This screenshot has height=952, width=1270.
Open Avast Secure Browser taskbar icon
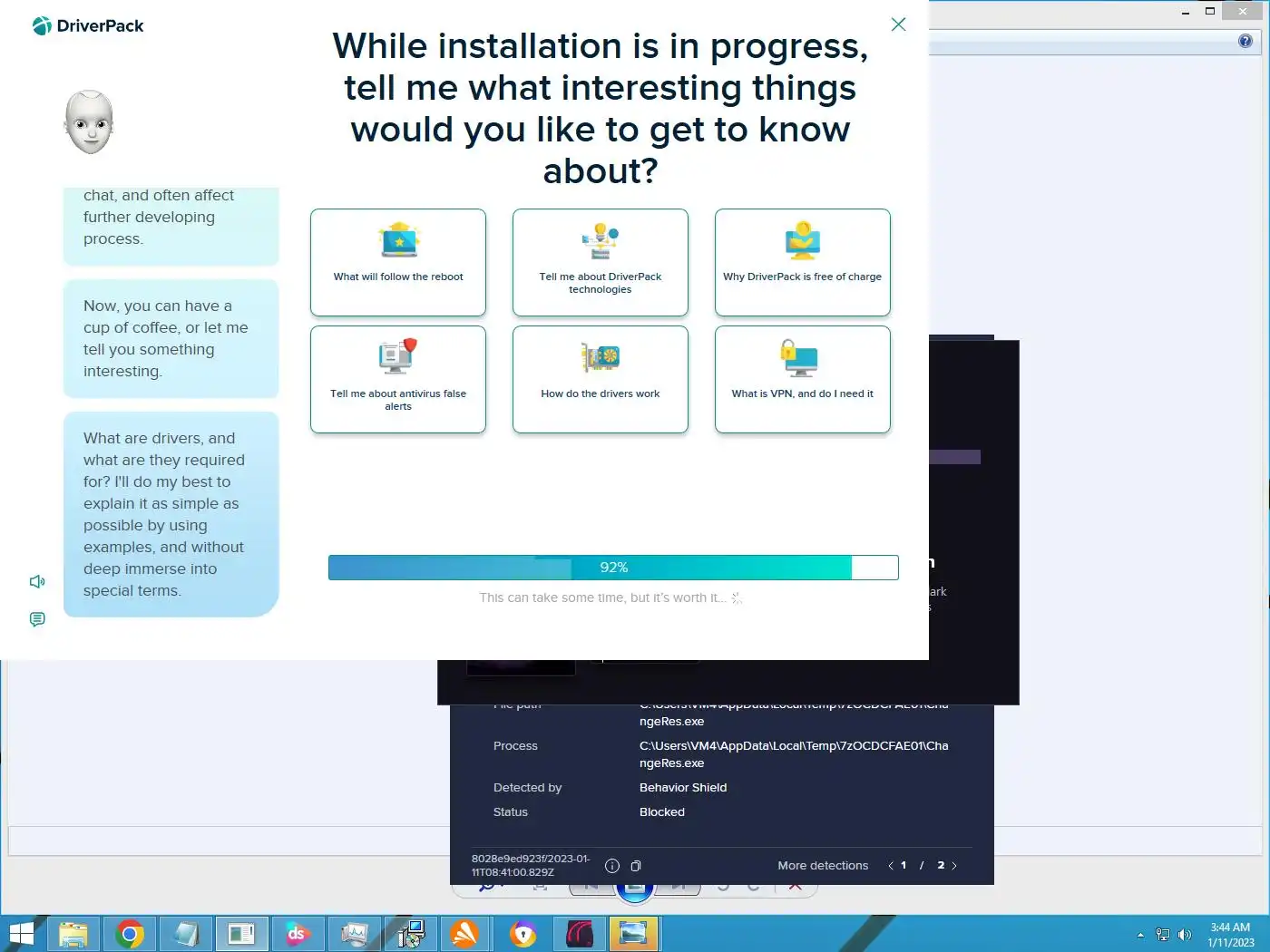pos(523,934)
